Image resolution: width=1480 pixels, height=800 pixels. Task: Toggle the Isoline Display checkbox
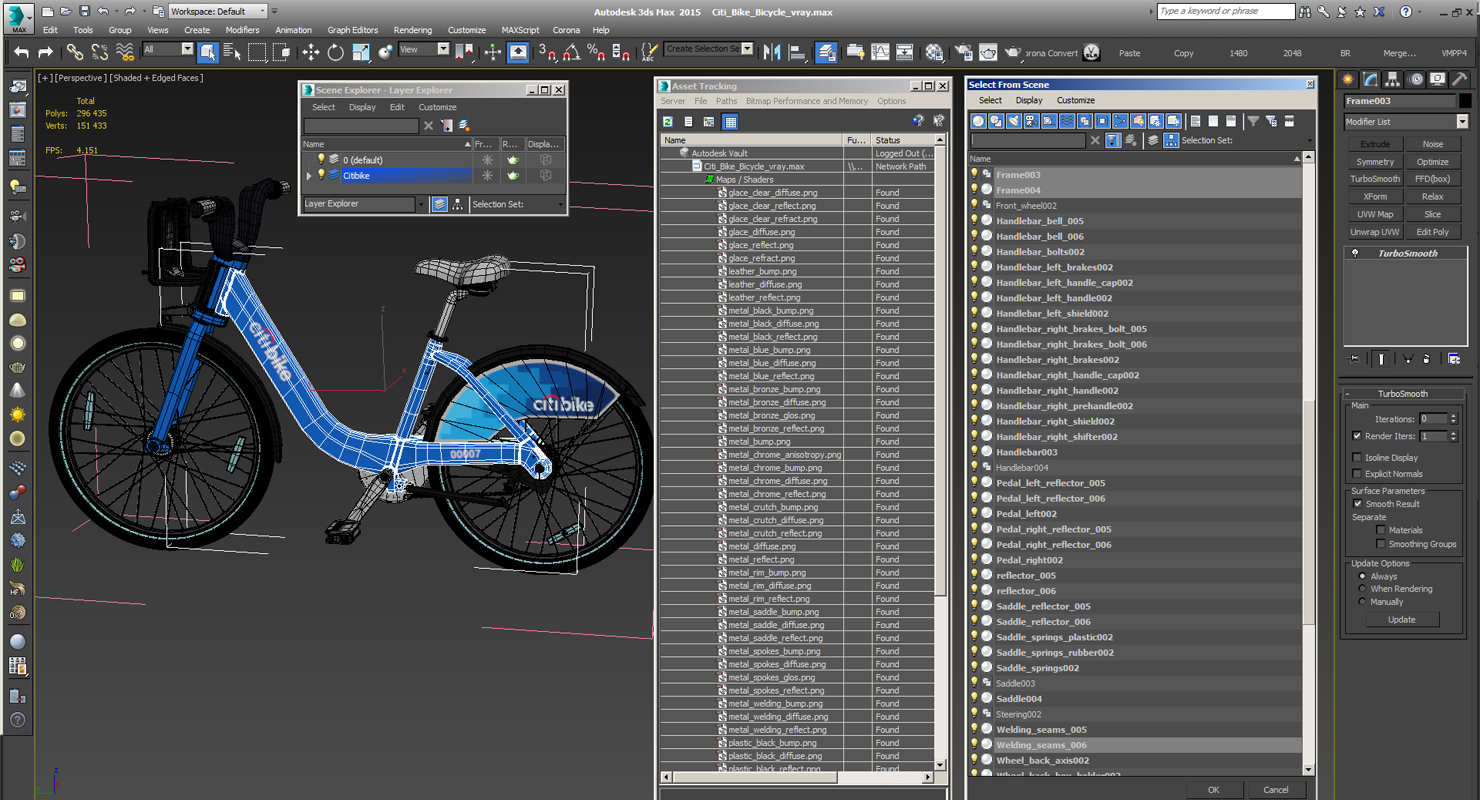click(1357, 458)
